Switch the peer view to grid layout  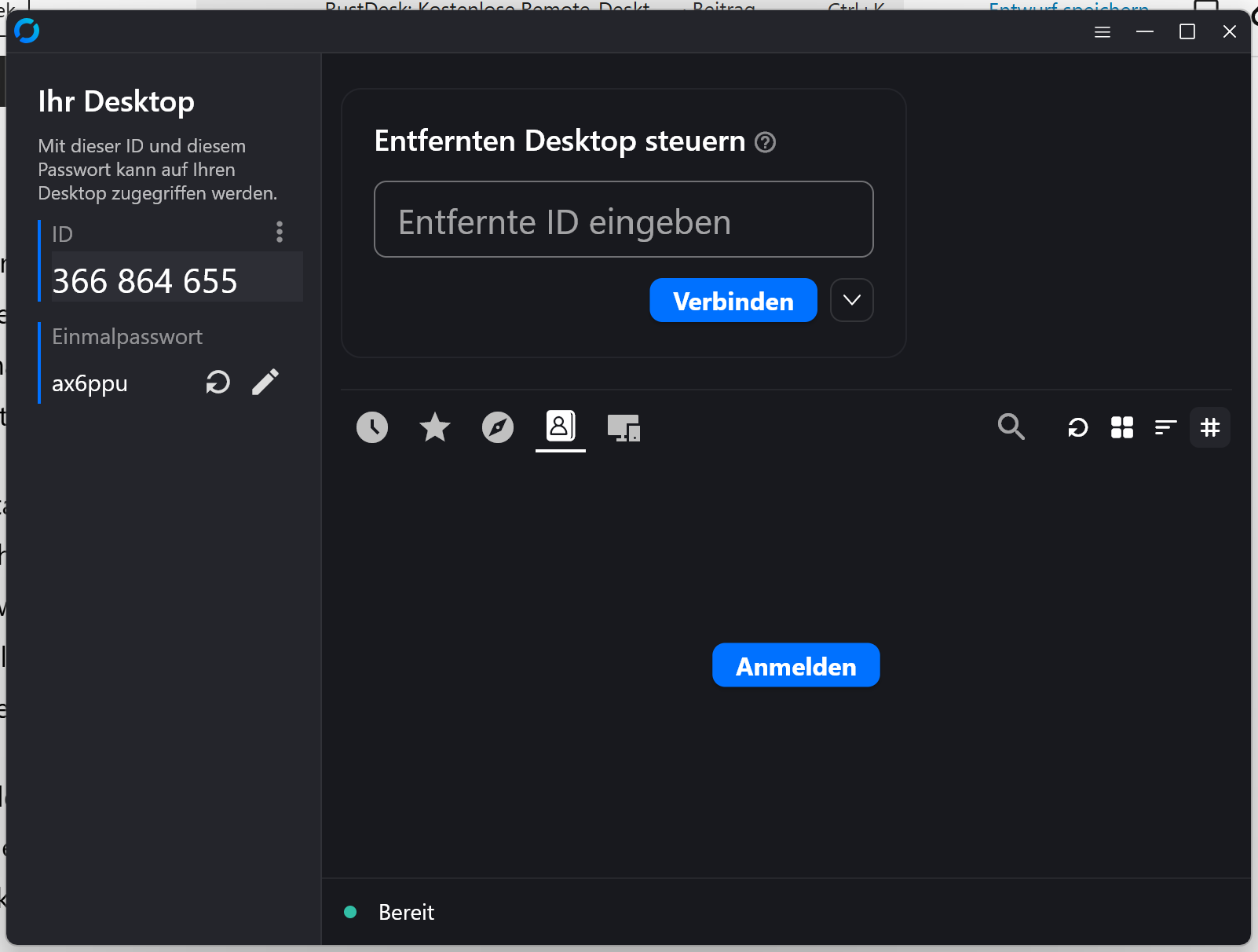tap(1122, 427)
